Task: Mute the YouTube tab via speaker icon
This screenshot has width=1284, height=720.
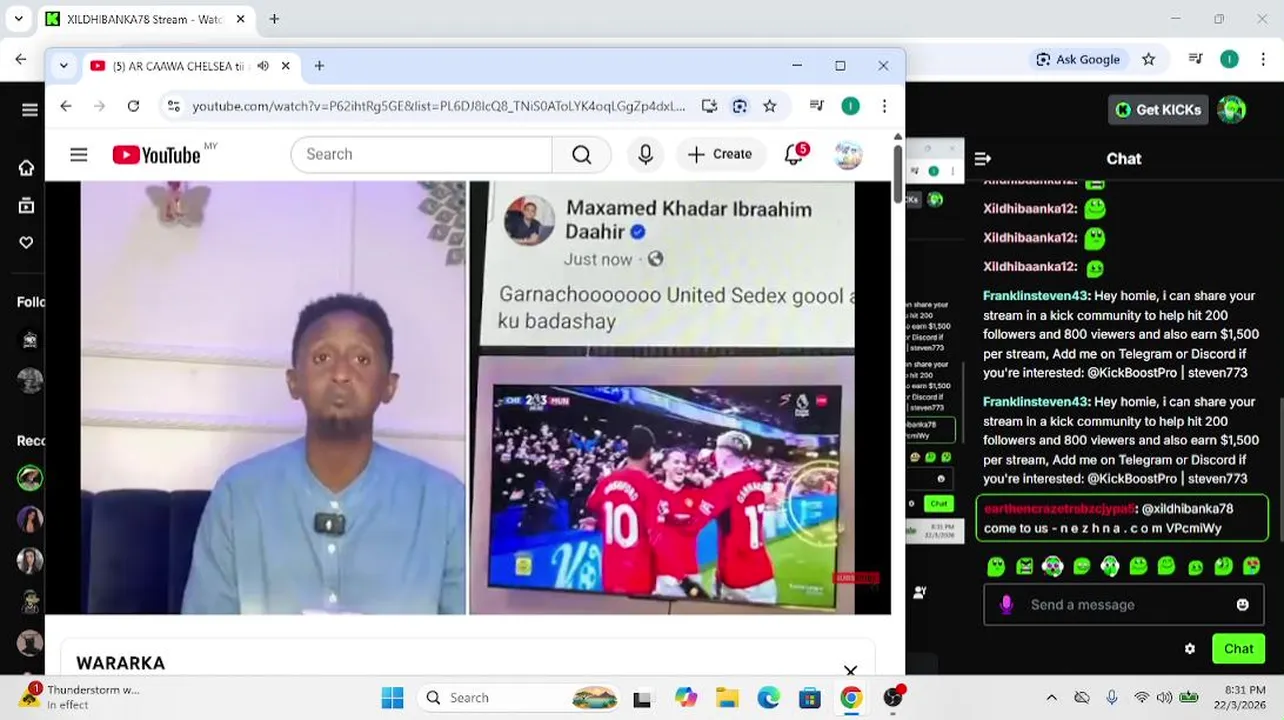Action: pos(263,66)
